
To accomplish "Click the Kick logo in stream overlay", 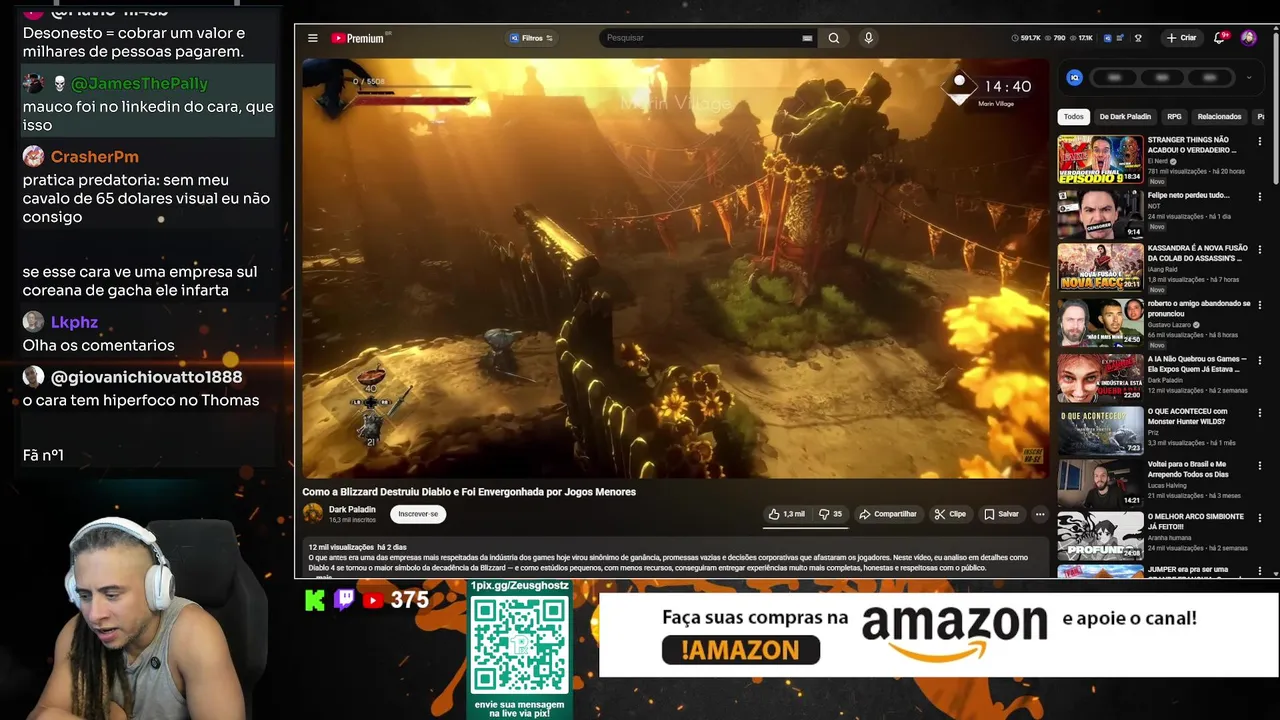I will tap(315, 600).
